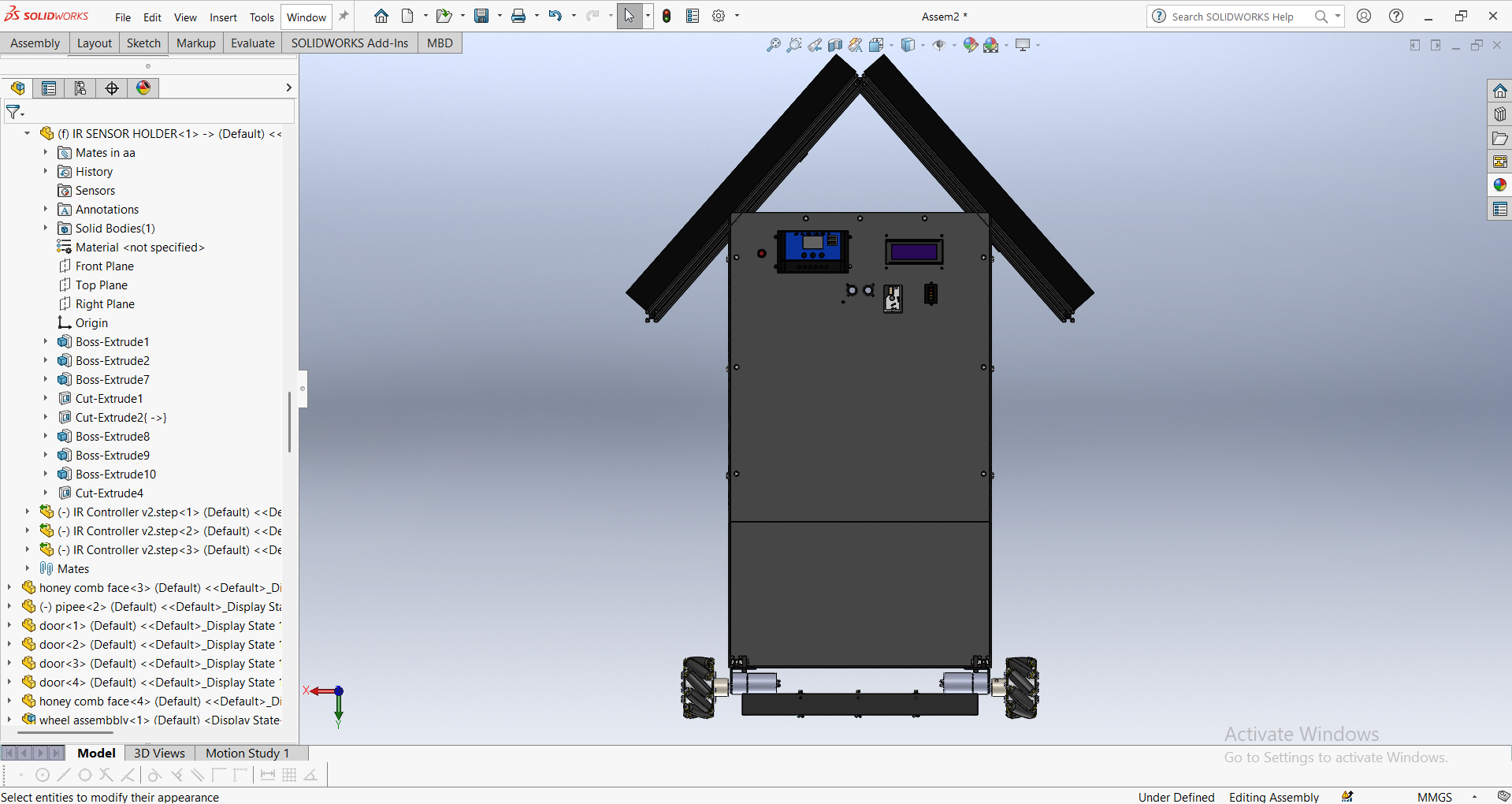Screen dimensions: 1512x804
Task: Open the Edit menu
Action: coord(152,17)
